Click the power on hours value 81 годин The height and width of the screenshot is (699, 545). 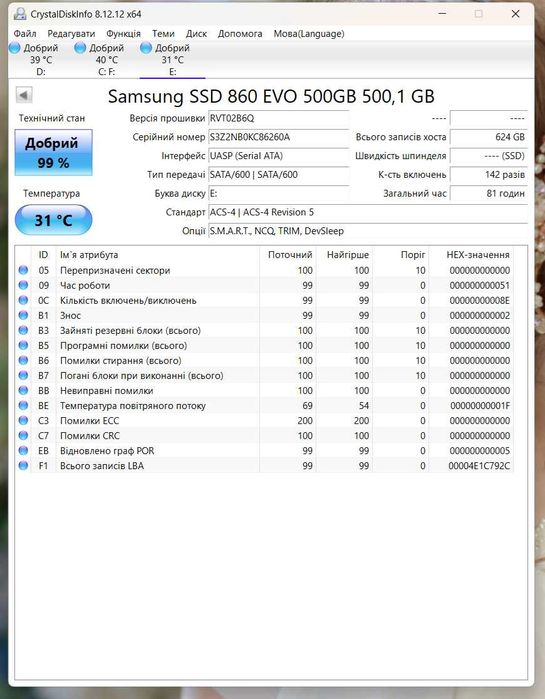tap(489, 193)
